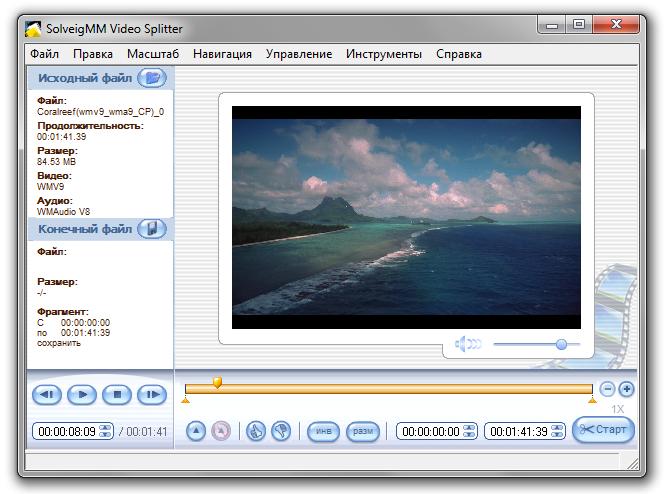
Task: Click the orange timeline bar
Action: coord(389,389)
